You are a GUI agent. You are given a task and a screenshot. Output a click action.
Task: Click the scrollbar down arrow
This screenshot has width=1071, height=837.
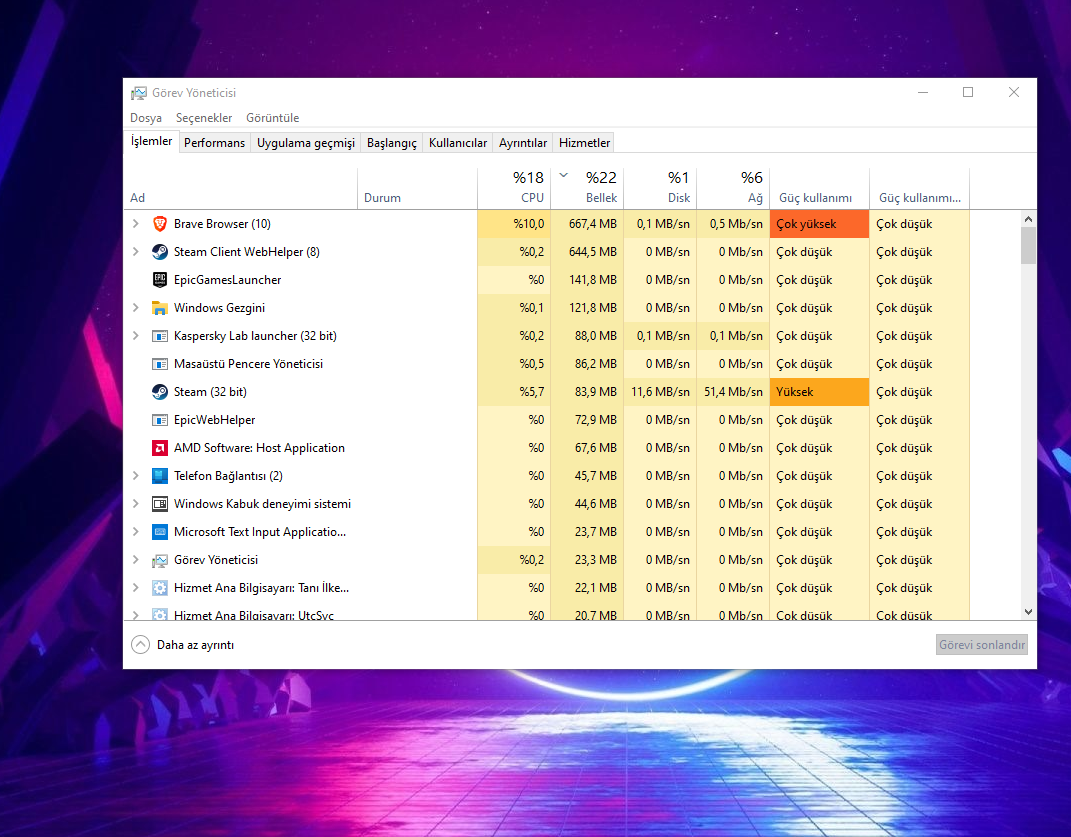tap(1028, 612)
